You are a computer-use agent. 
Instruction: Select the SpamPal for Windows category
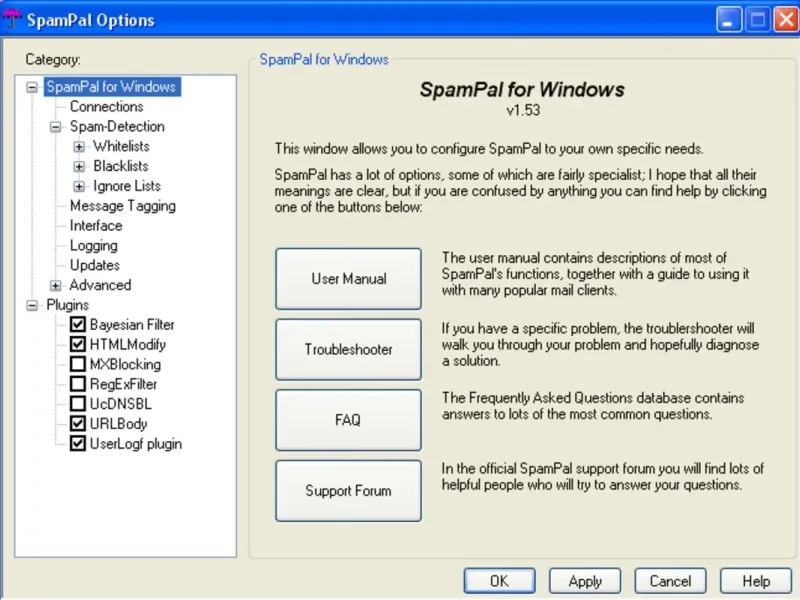click(112, 87)
